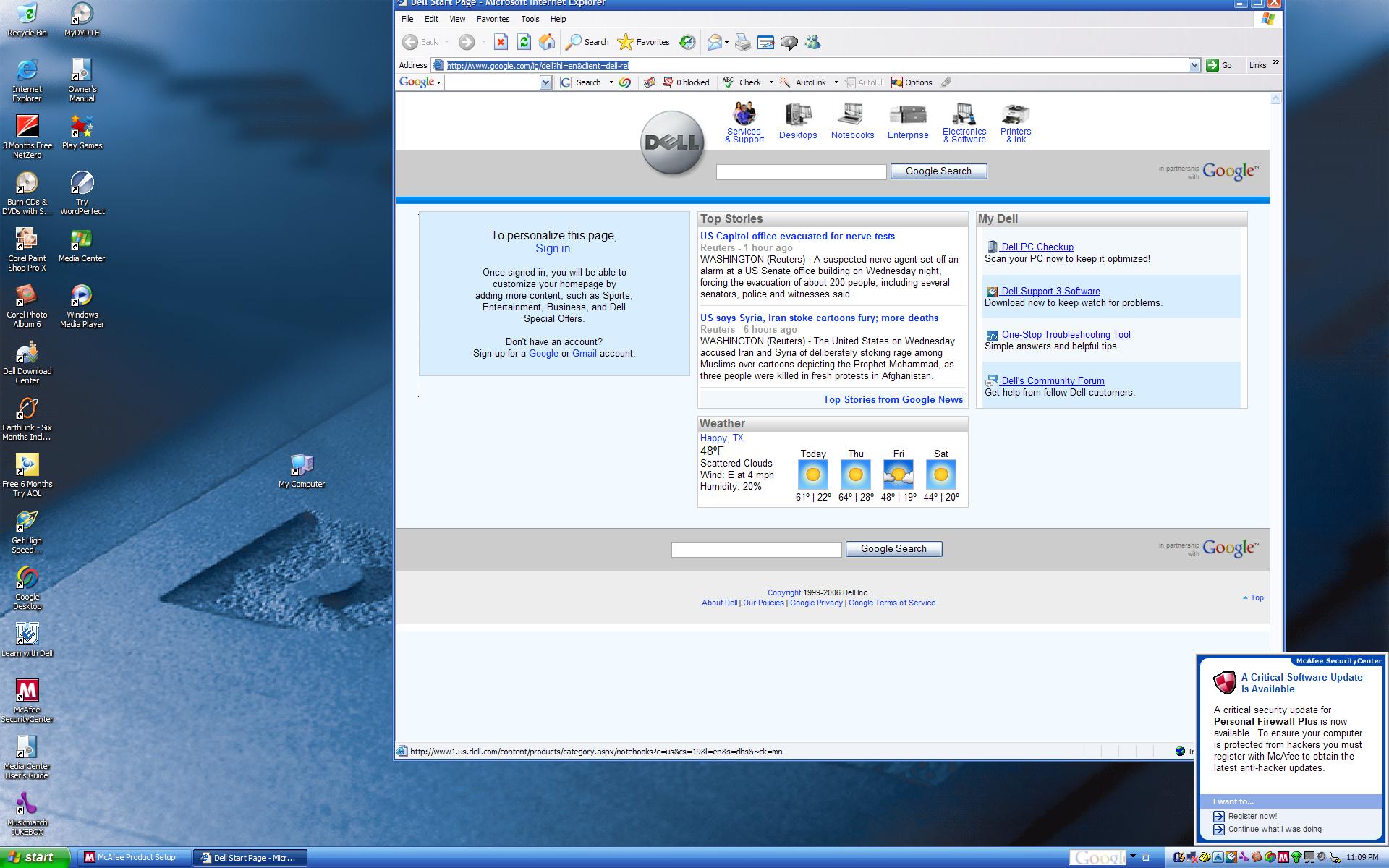The width and height of the screenshot is (1389, 868).
Task: Click Register now! in McAfee popup
Action: [x=1252, y=816]
